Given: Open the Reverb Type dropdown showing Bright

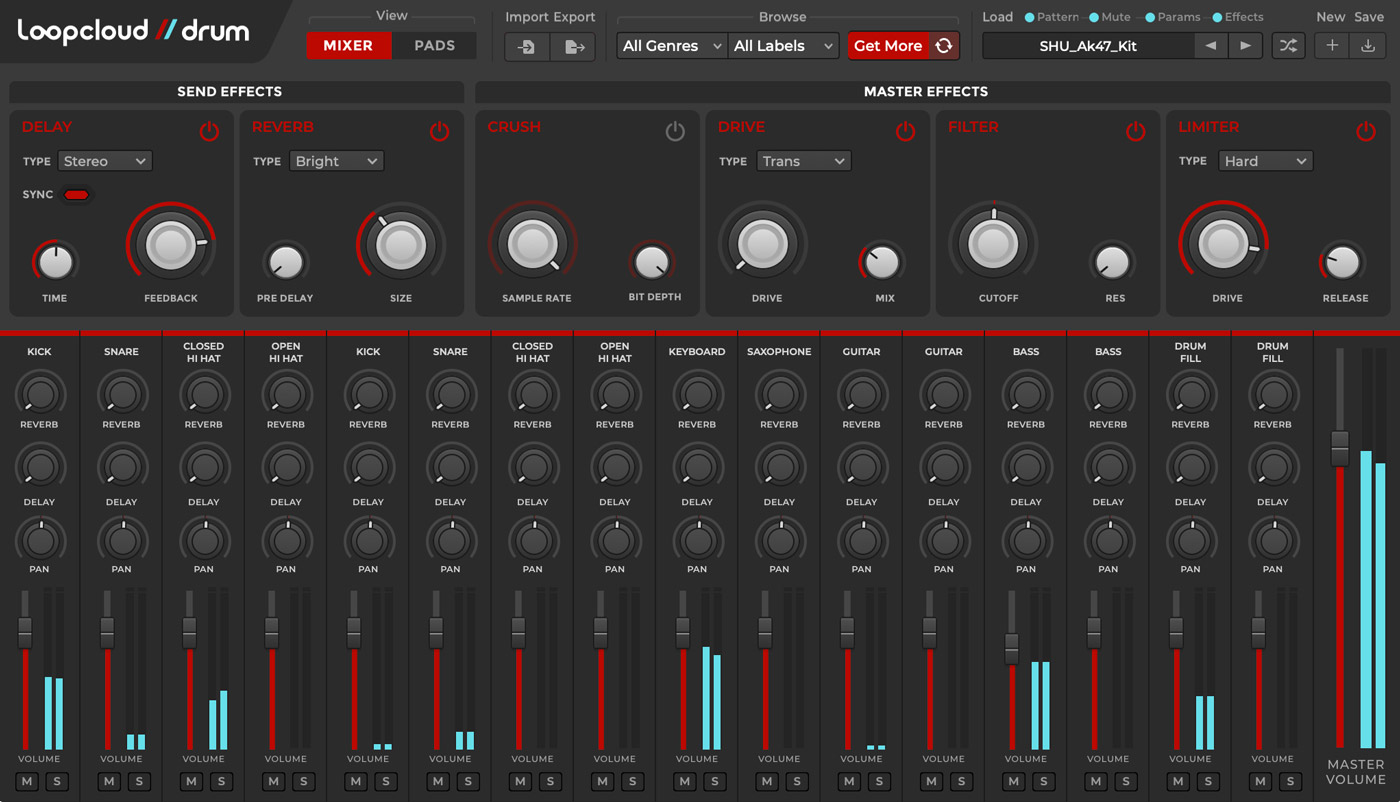Looking at the screenshot, I should pos(336,160).
